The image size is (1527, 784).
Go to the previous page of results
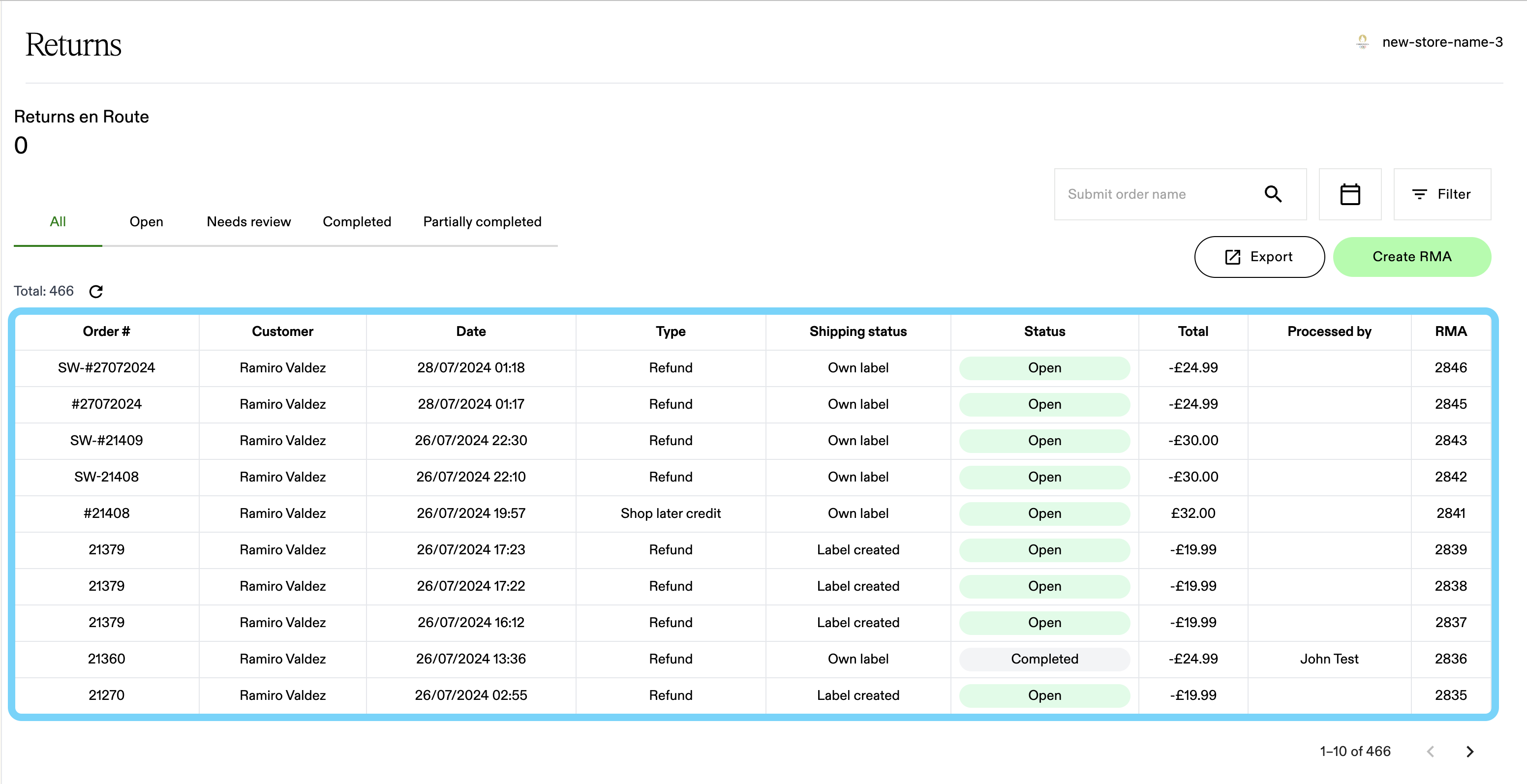click(1431, 752)
